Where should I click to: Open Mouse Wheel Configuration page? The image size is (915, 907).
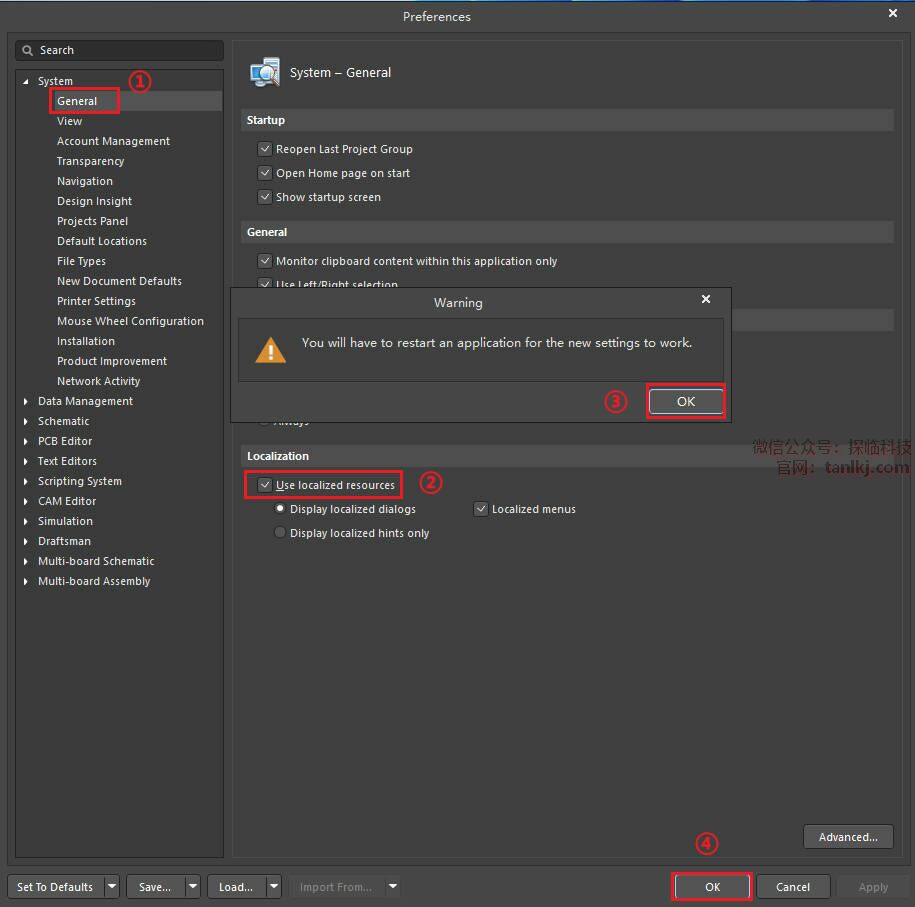(x=130, y=321)
